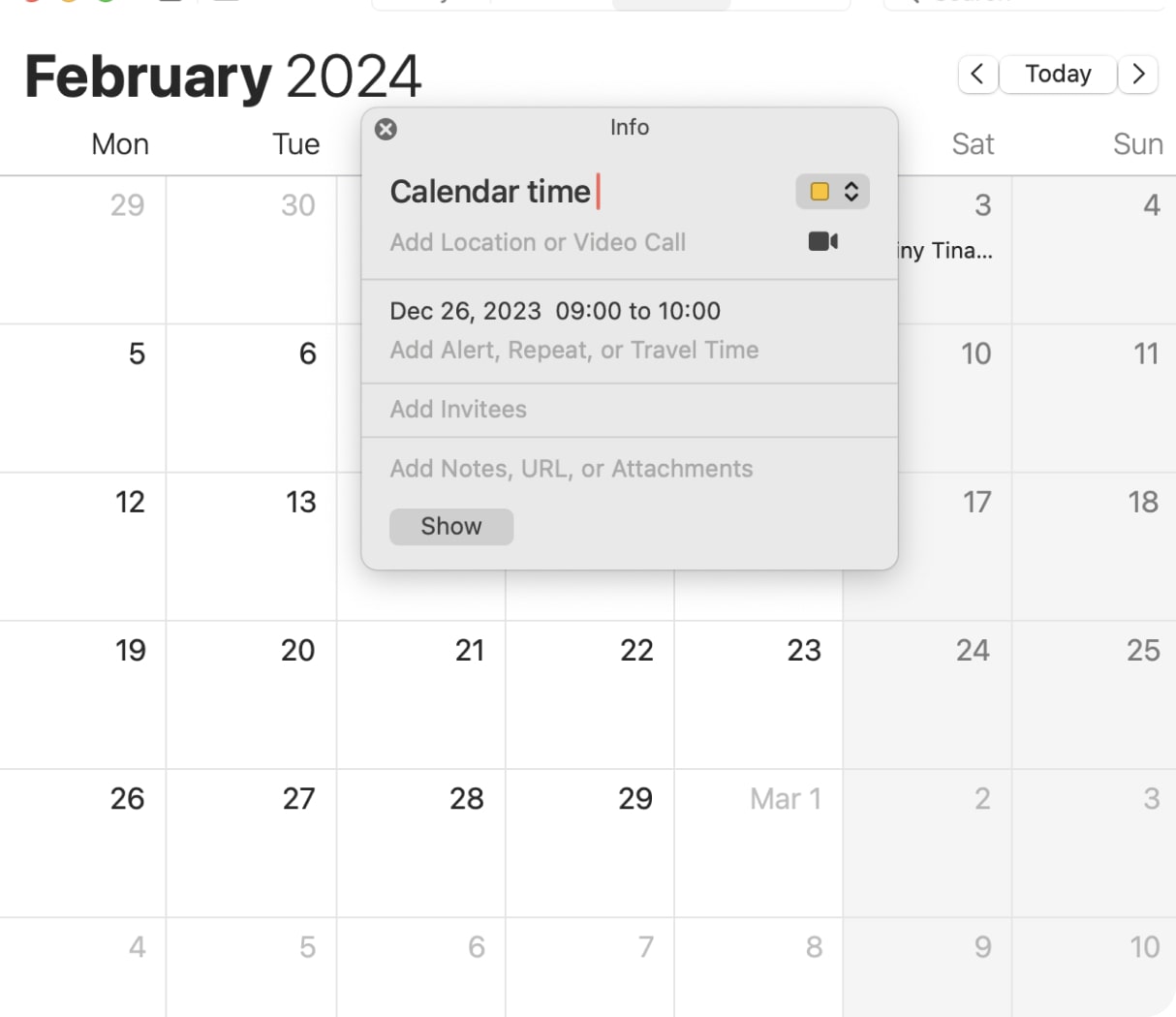
Task: Select February 29 day cell
Action: coord(589,843)
